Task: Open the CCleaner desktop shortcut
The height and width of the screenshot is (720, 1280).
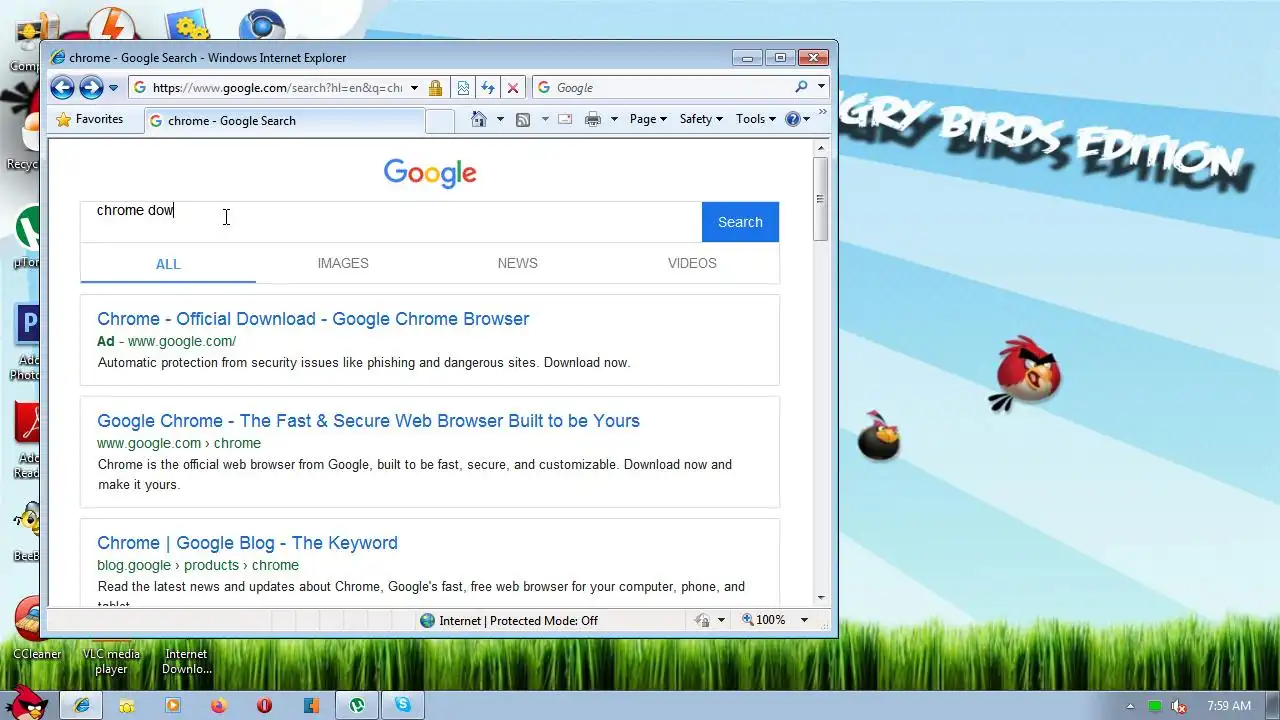Action: (36, 628)
